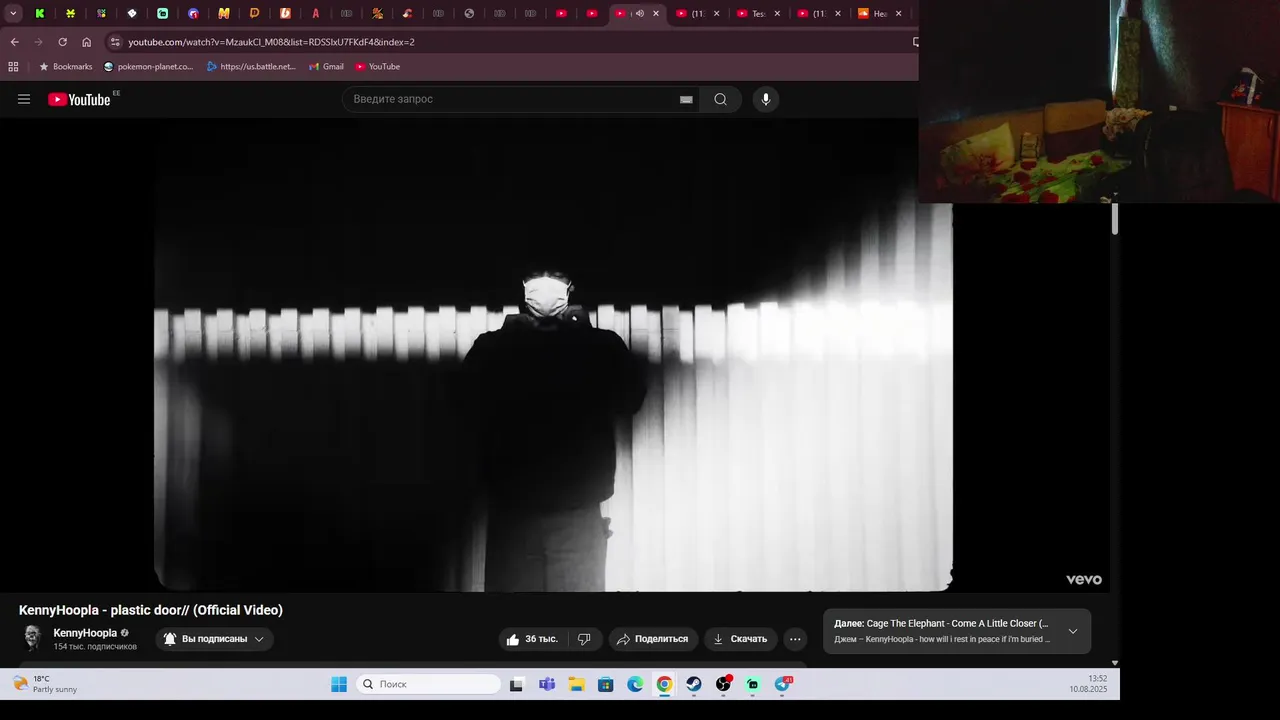
Task: Click the magnifier search button
Action: click(720, 99)
